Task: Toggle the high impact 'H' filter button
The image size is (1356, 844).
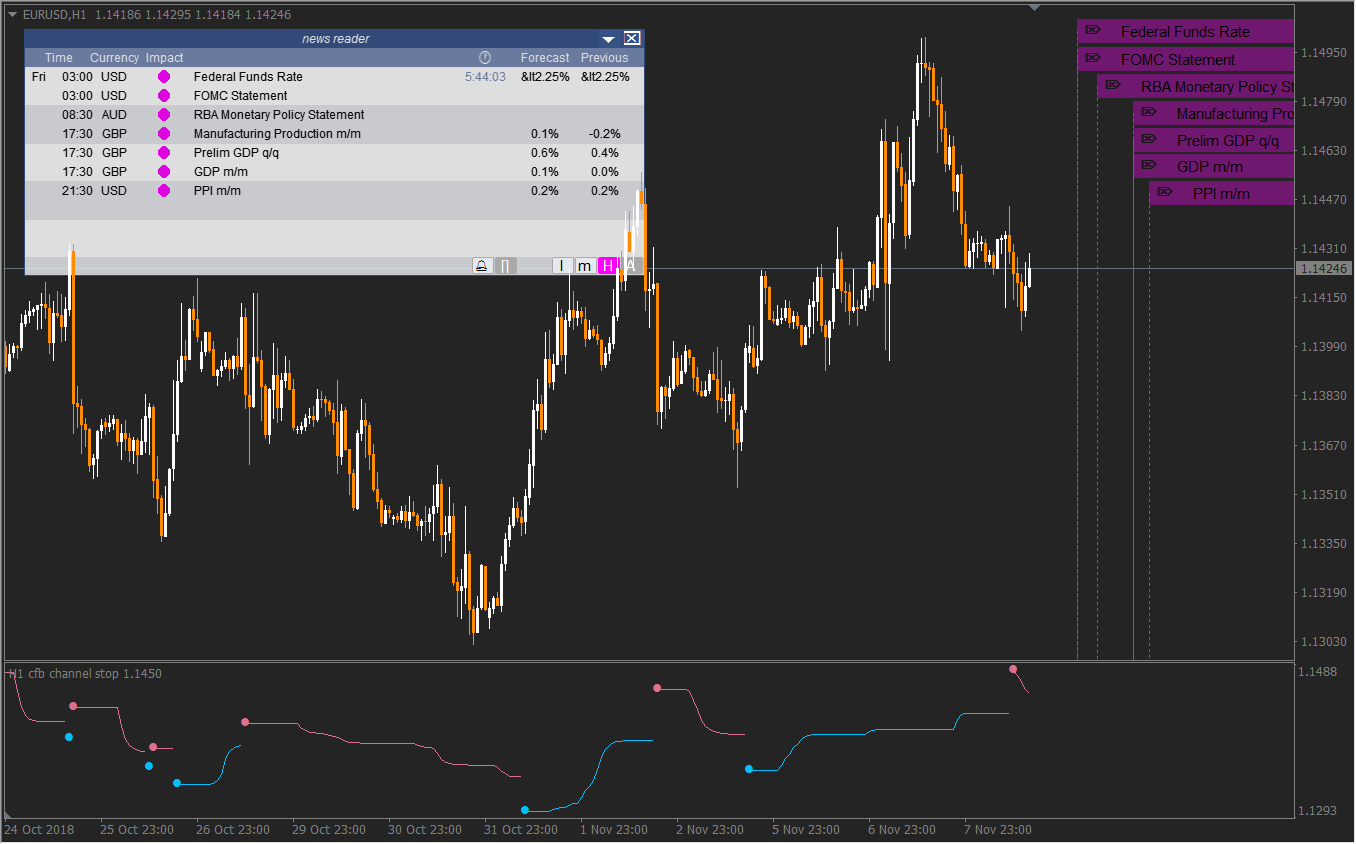Action: click(607, 266)
